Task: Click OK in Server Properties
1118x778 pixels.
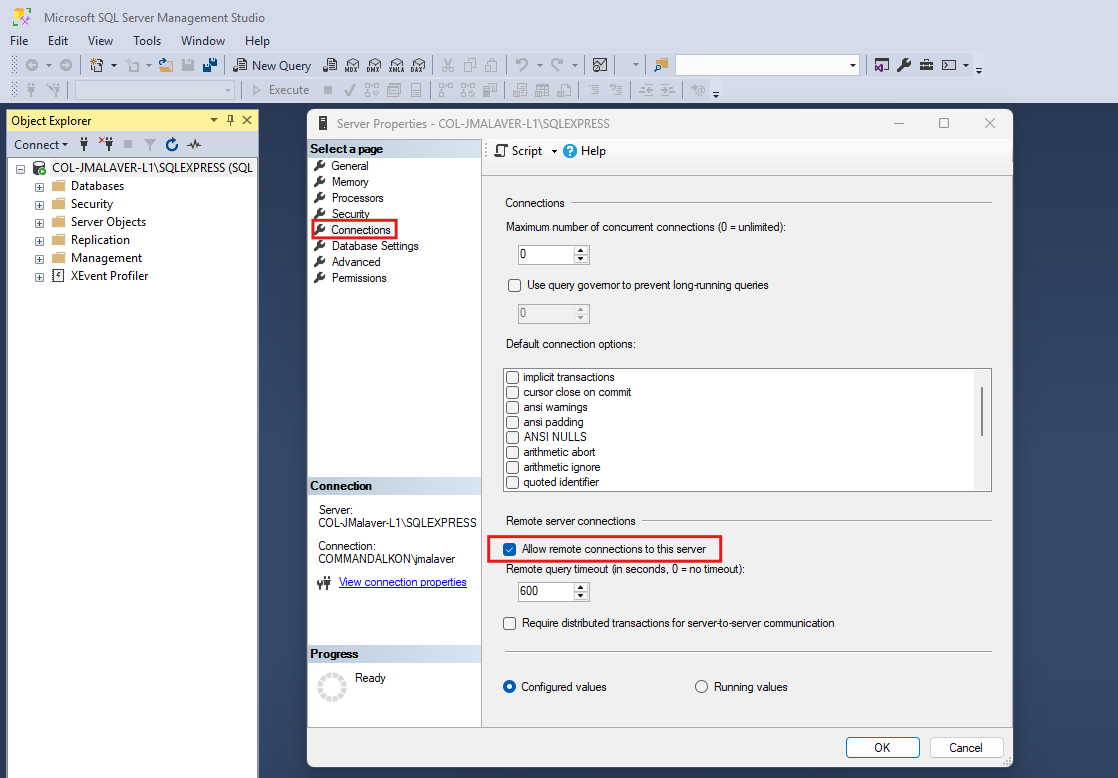Action: 882,747
